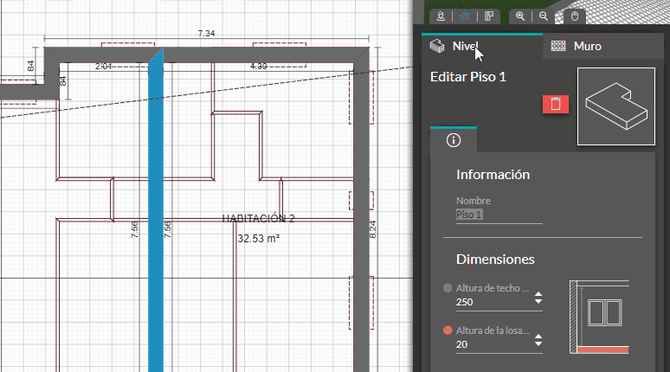The width and height of the screenshot is (670, 372).
Task: Zoom out of the 3D preview
Action: click(543, 16)
